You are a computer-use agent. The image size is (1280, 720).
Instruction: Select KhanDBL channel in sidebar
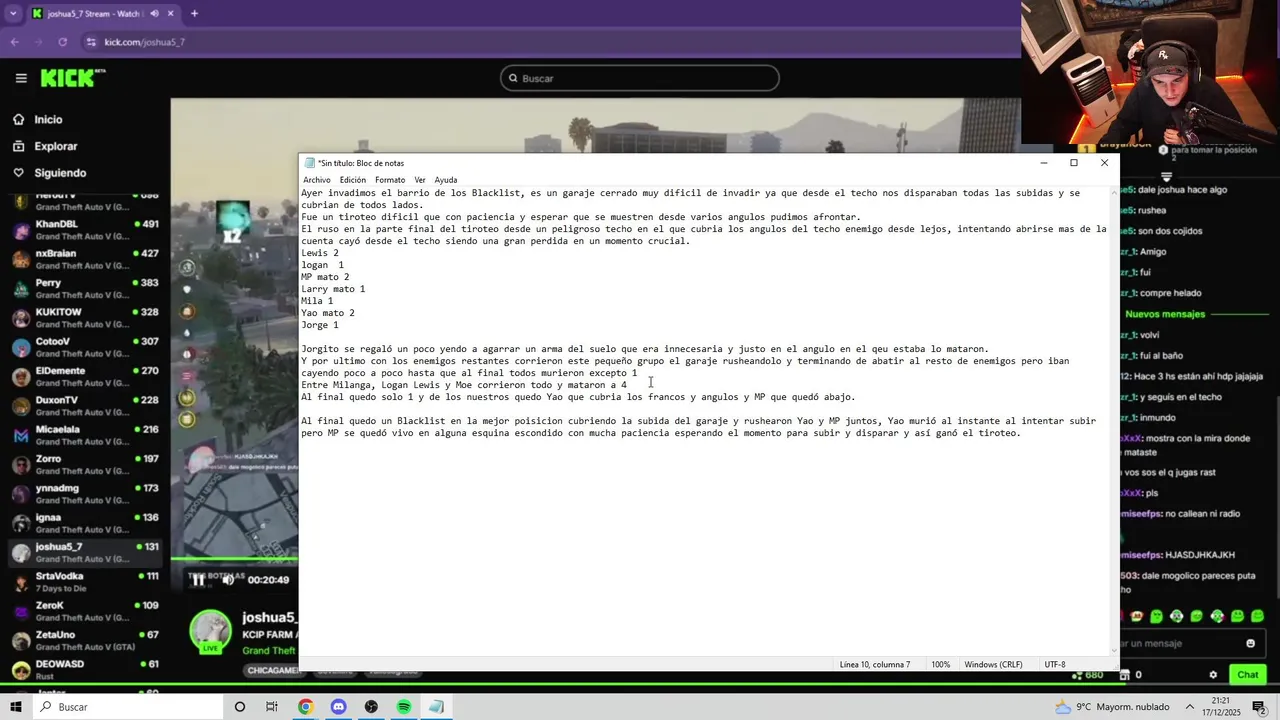pos(84,230)
